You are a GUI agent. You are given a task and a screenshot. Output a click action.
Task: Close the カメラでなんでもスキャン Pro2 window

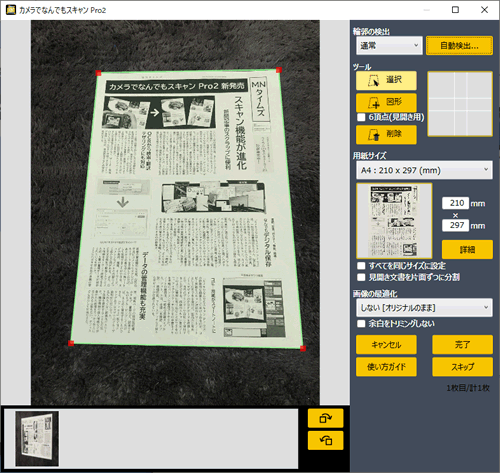click(x=484, y=10)
